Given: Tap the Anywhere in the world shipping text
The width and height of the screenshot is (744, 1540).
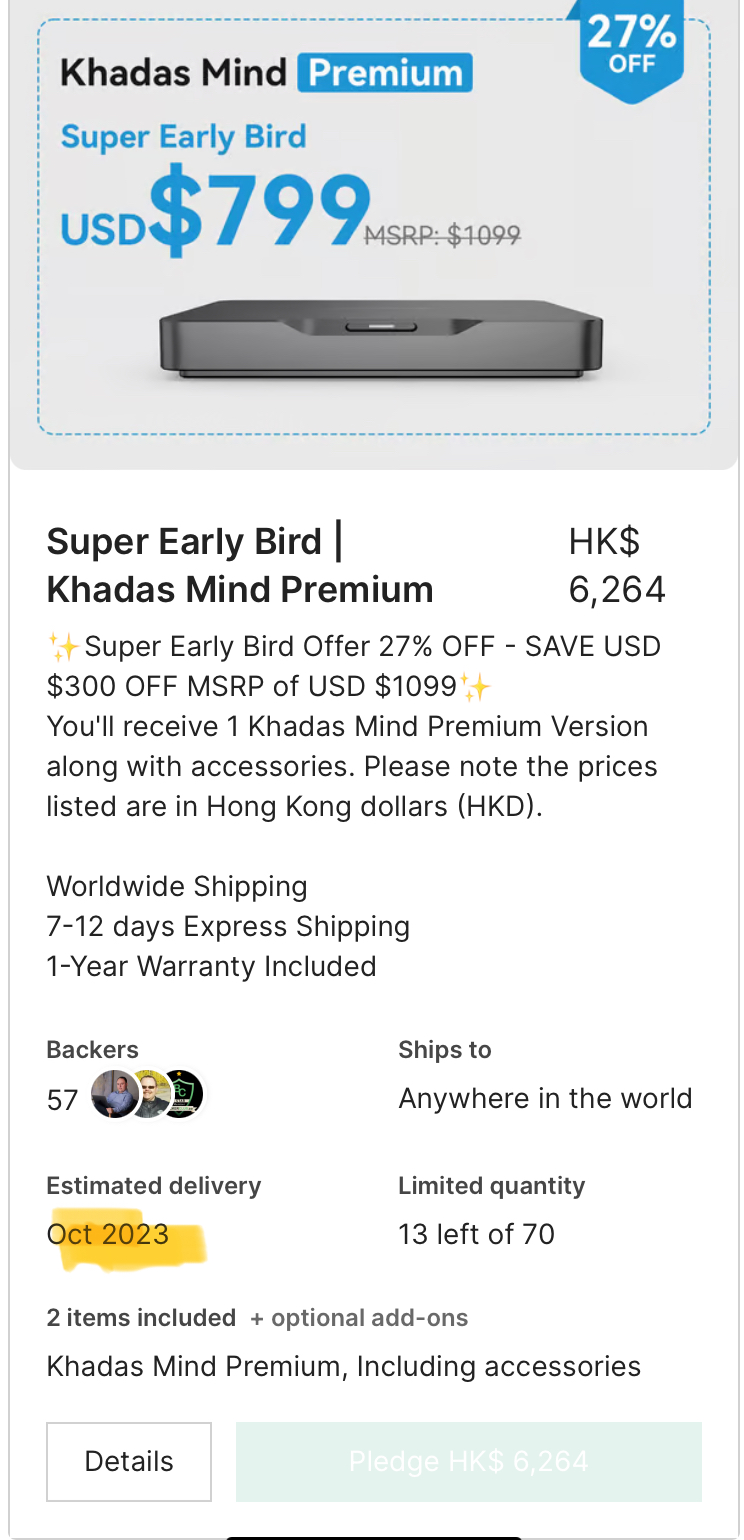Looking at the screenshot, I should 545,1098.
